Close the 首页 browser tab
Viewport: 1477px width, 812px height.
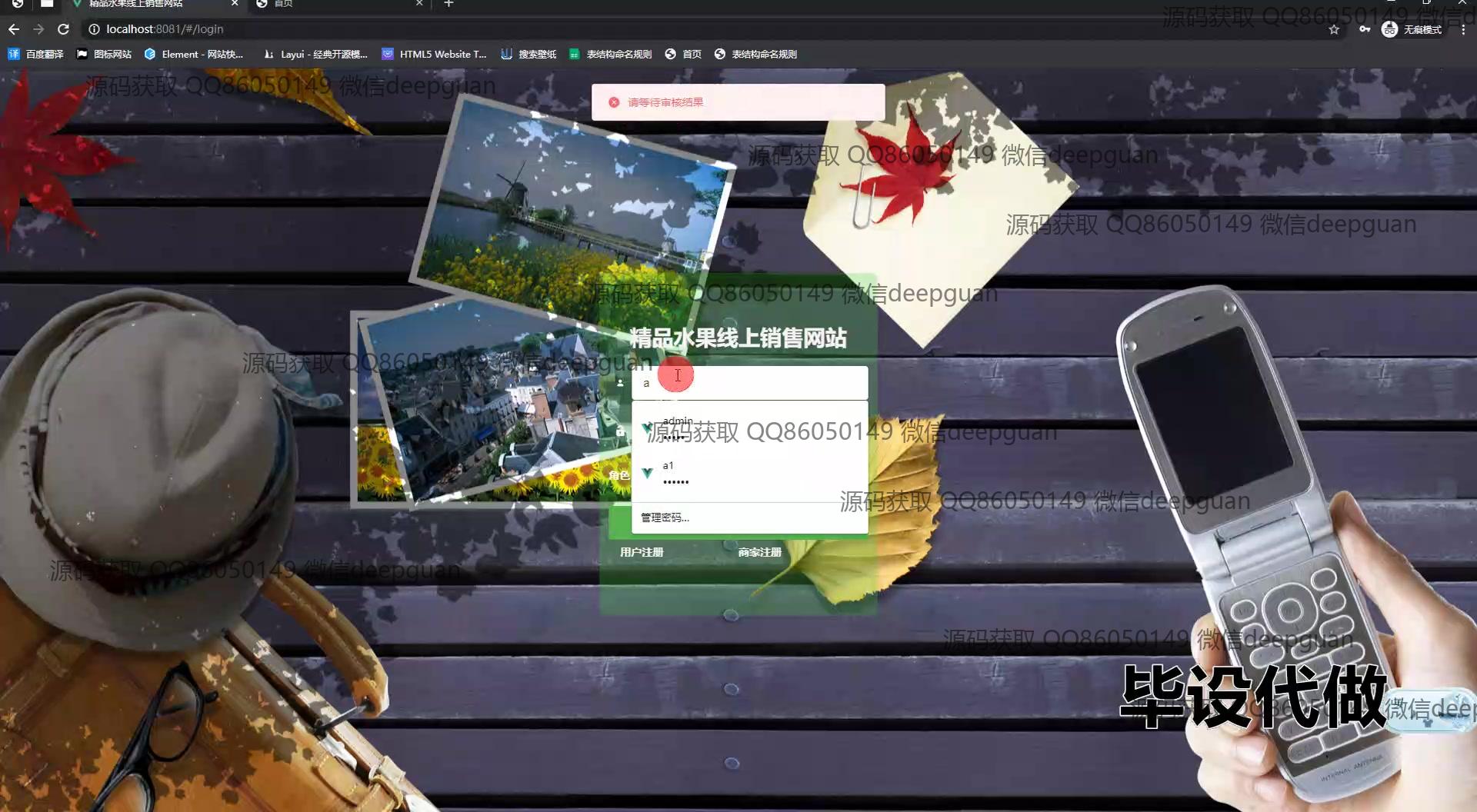click(419, 4)
